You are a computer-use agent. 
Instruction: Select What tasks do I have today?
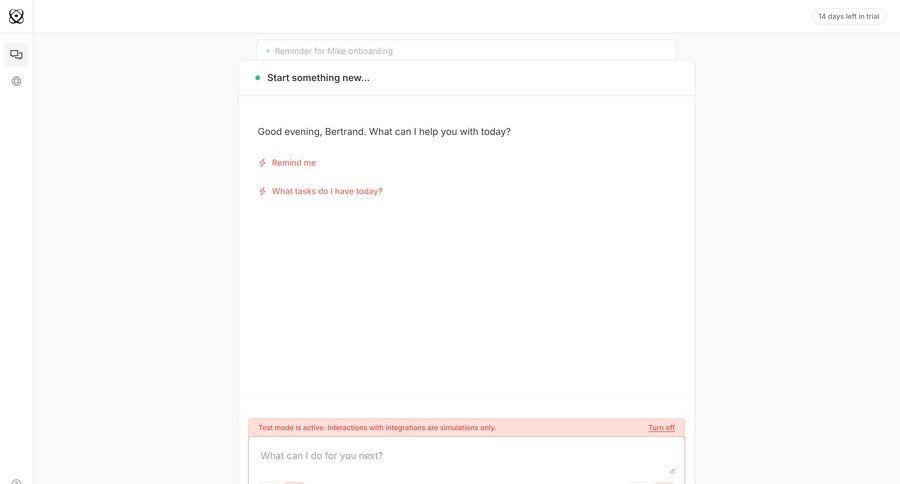[x=327, y=192]
